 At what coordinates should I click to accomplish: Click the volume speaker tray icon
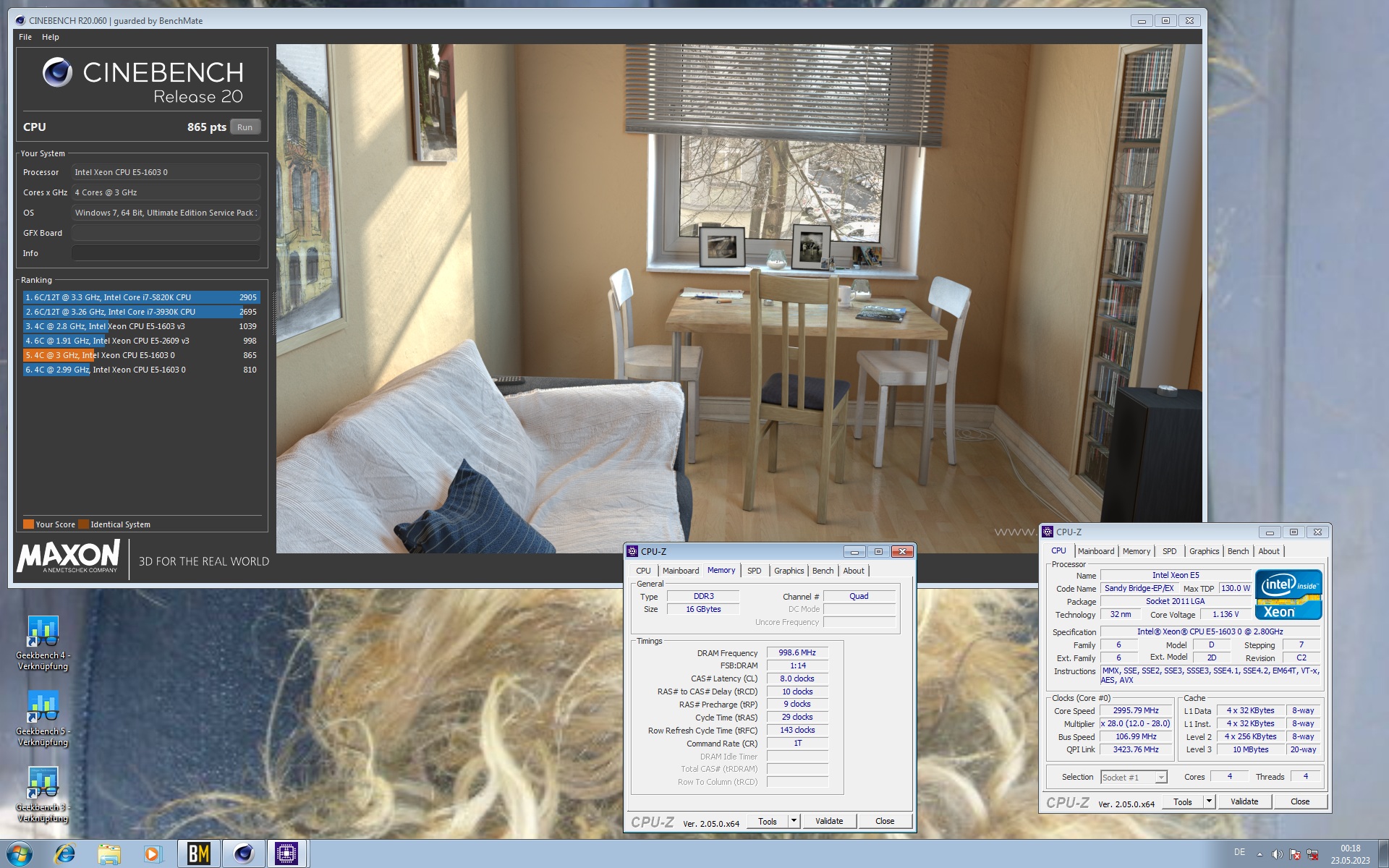[x=1277, y=855]
